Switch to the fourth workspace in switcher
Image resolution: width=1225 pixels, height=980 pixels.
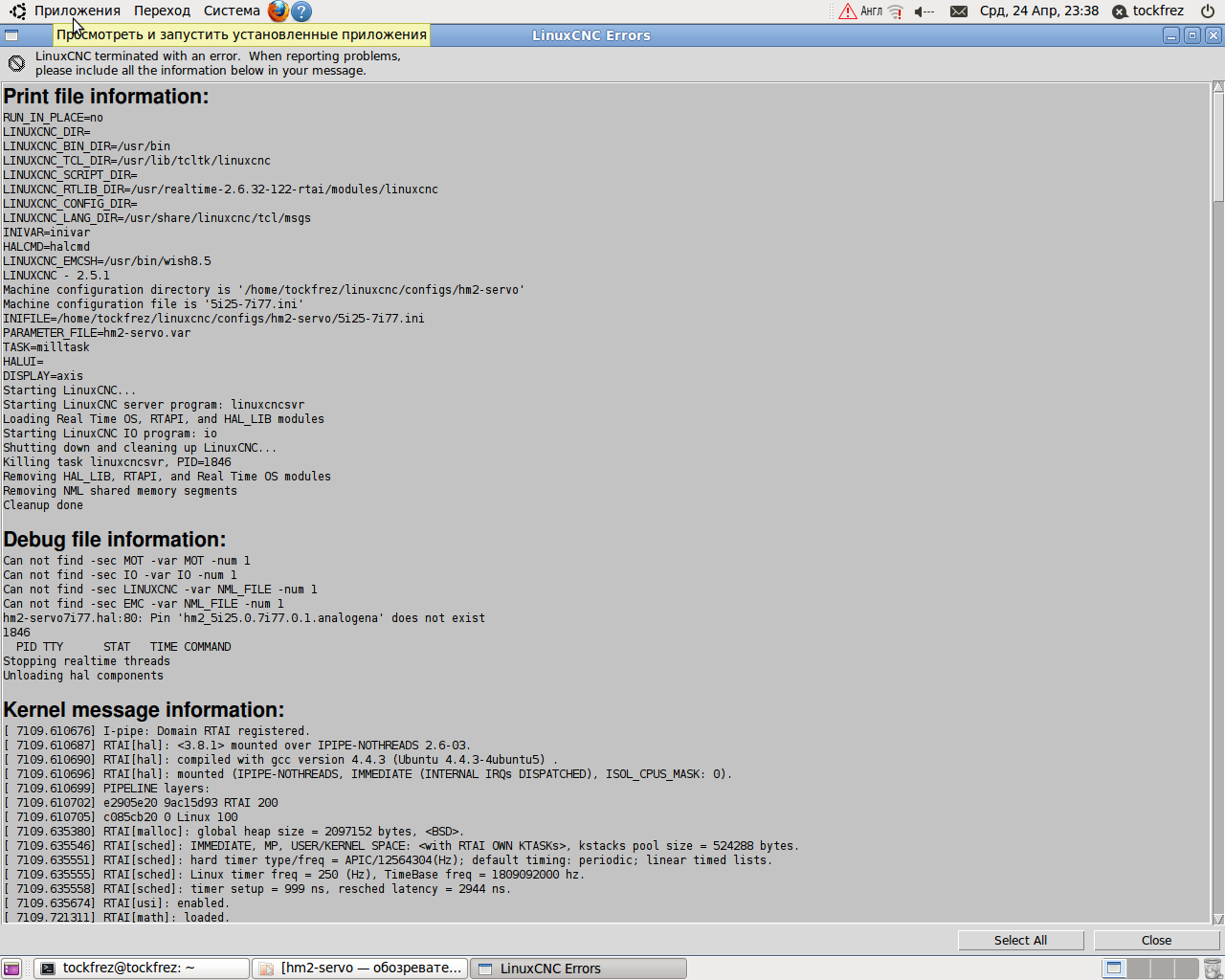[x=1186, y=969]
